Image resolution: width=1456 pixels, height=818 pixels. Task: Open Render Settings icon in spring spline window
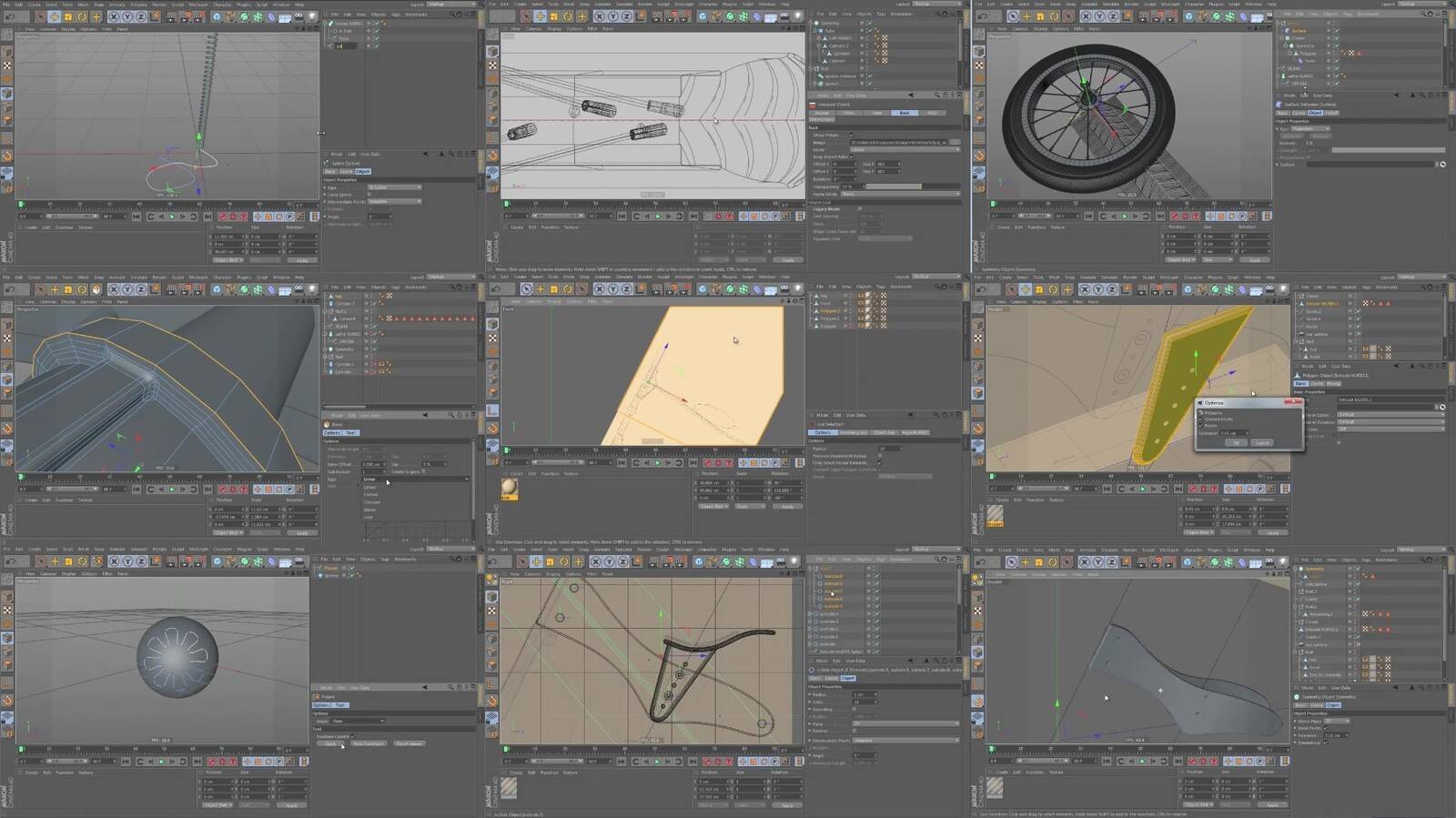point(197,16)
